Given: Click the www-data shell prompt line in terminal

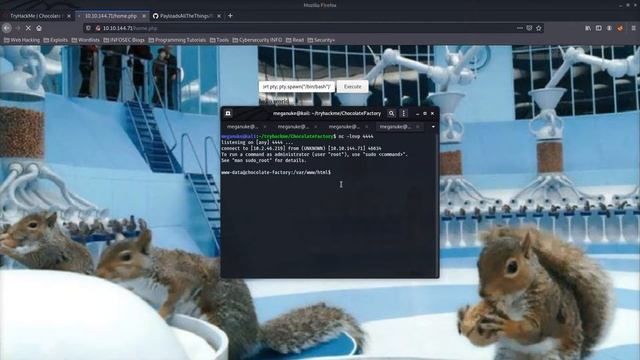Looking at the screenshot, I should 276,173.
